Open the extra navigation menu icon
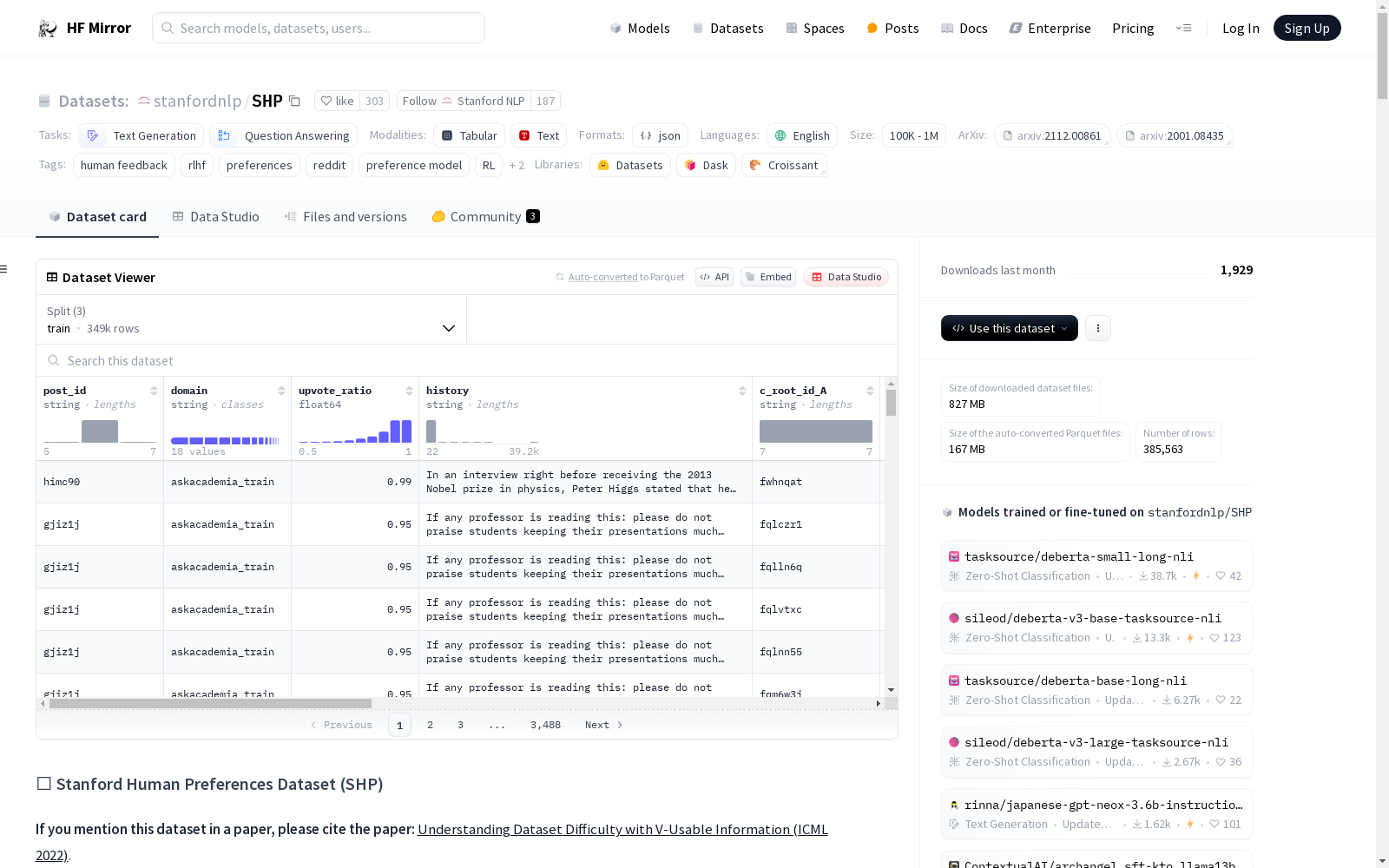1389x868 pixels. tap(1183, 28)
